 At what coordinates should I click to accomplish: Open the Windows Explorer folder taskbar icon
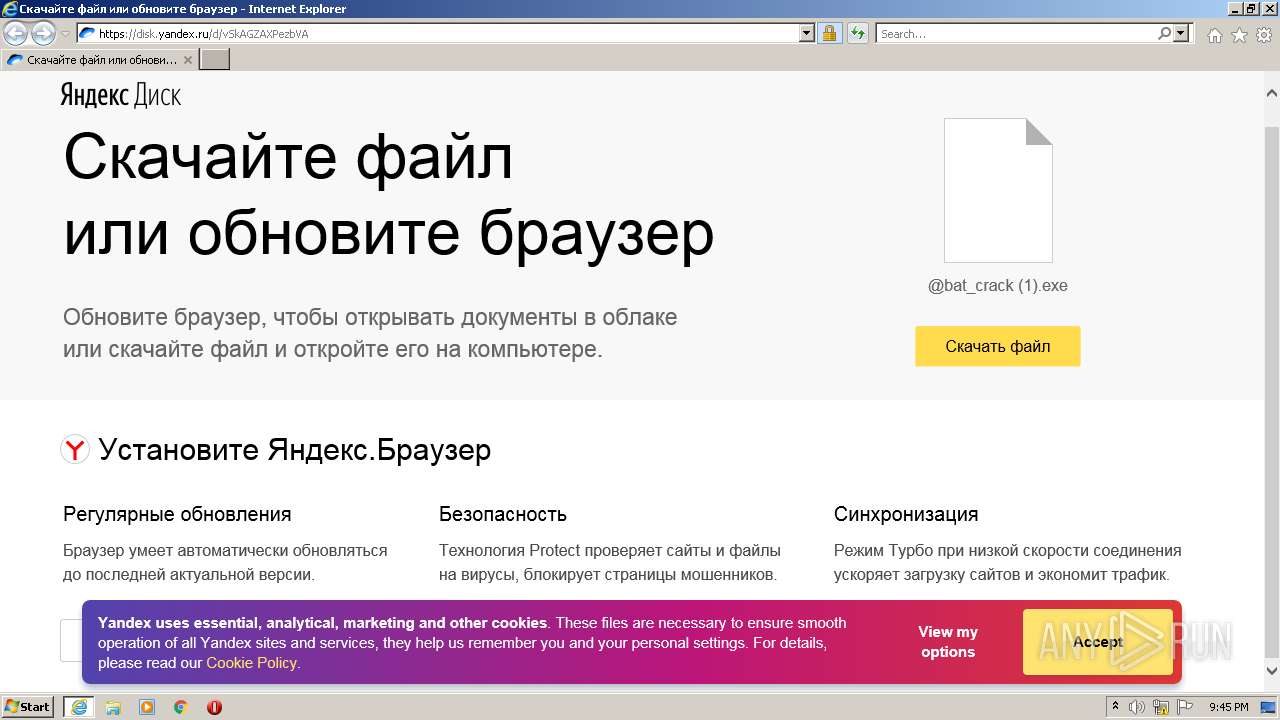(x=113, y=707)
